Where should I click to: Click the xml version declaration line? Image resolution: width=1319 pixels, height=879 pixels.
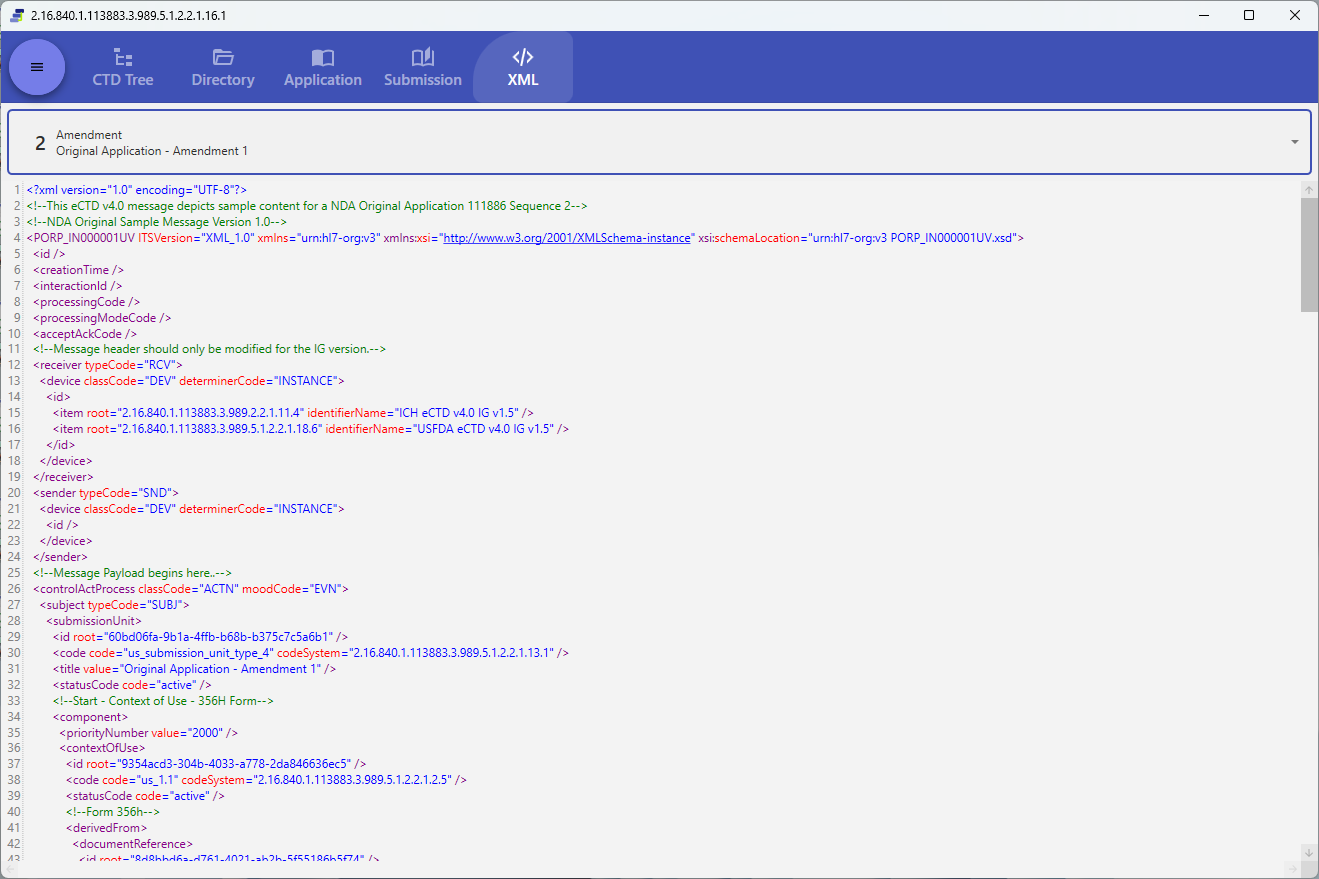click(x=137, y=190)
